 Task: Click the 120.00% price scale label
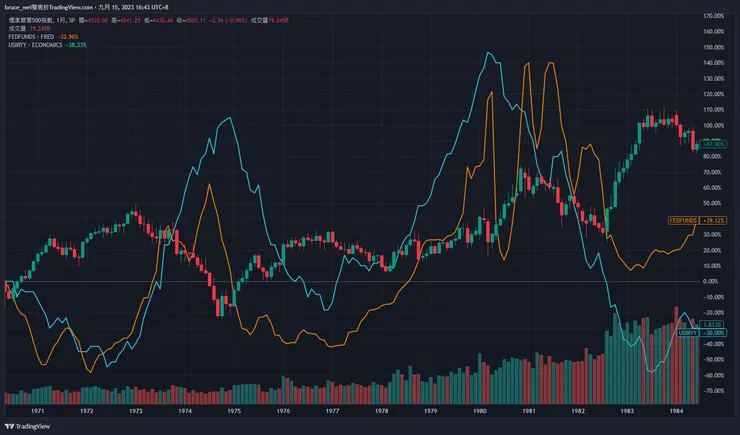(x=713, y=94)
